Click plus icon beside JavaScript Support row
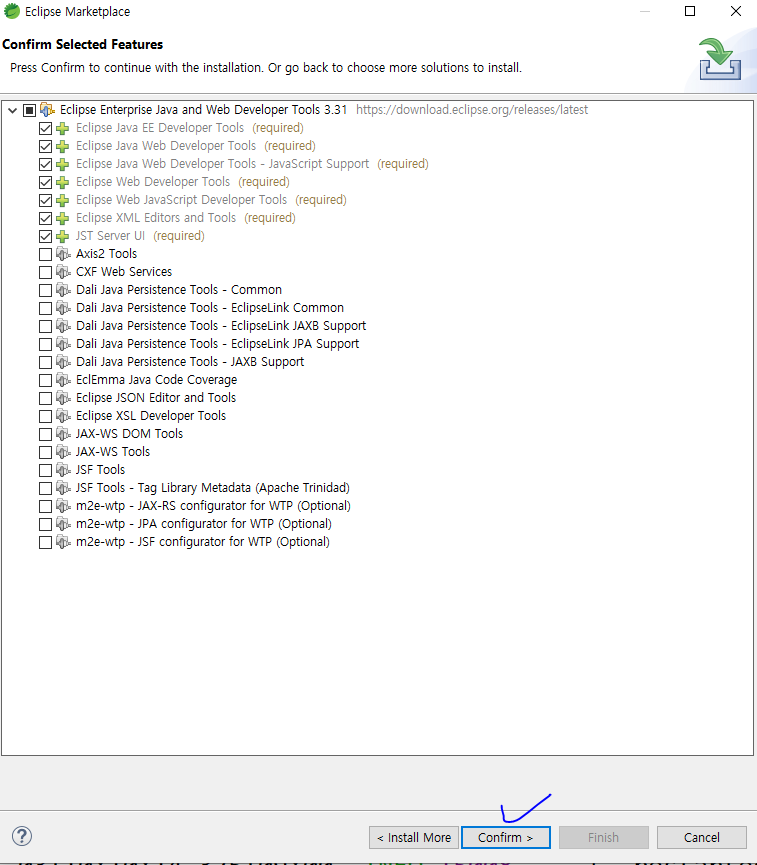Screen dimensions: 757x865 (x=63, y=164)
